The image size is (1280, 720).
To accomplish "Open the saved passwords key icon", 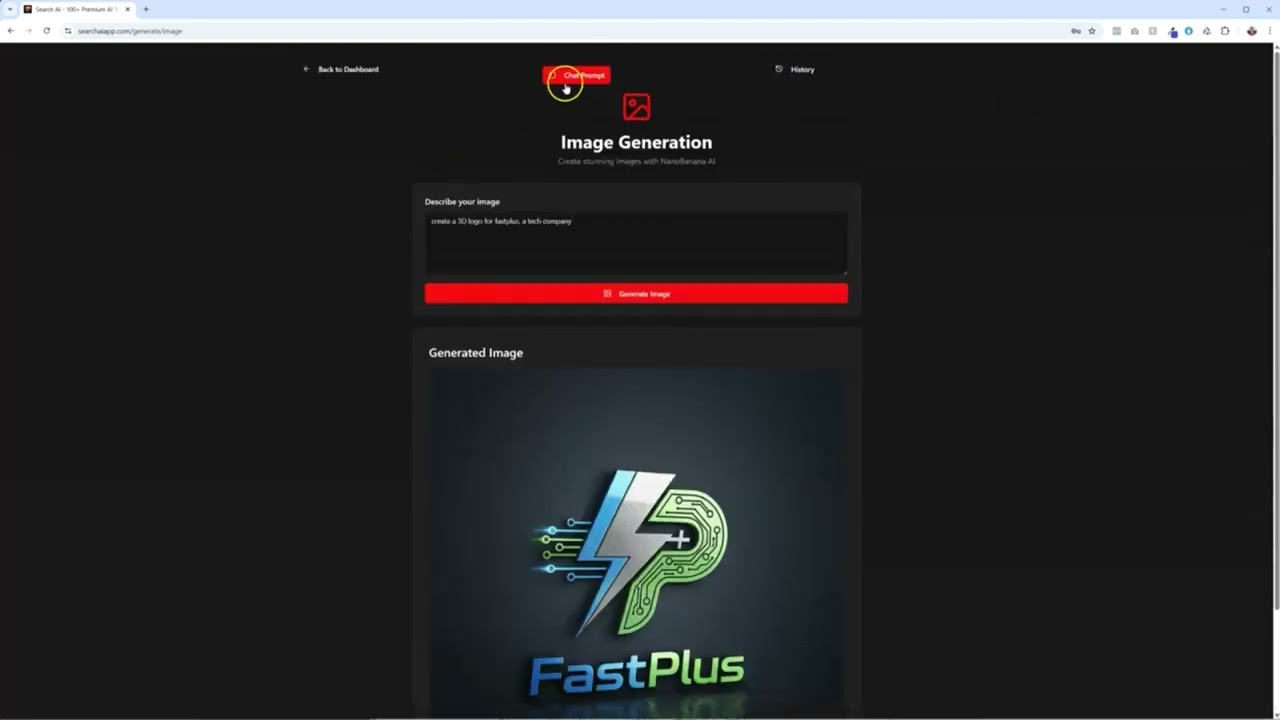I will 1076,31.
